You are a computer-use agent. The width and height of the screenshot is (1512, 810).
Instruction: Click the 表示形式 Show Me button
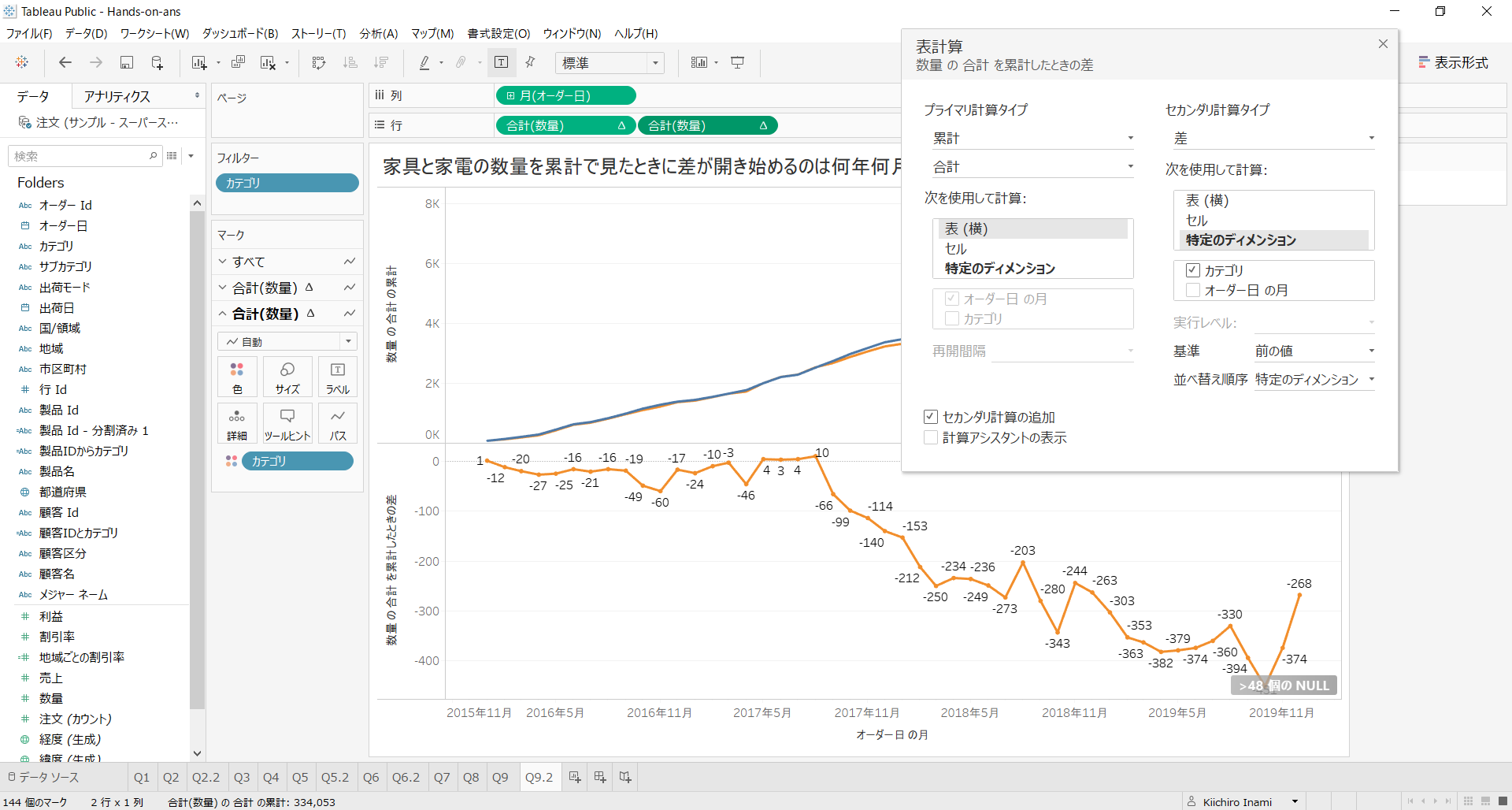click(1453, 62)
